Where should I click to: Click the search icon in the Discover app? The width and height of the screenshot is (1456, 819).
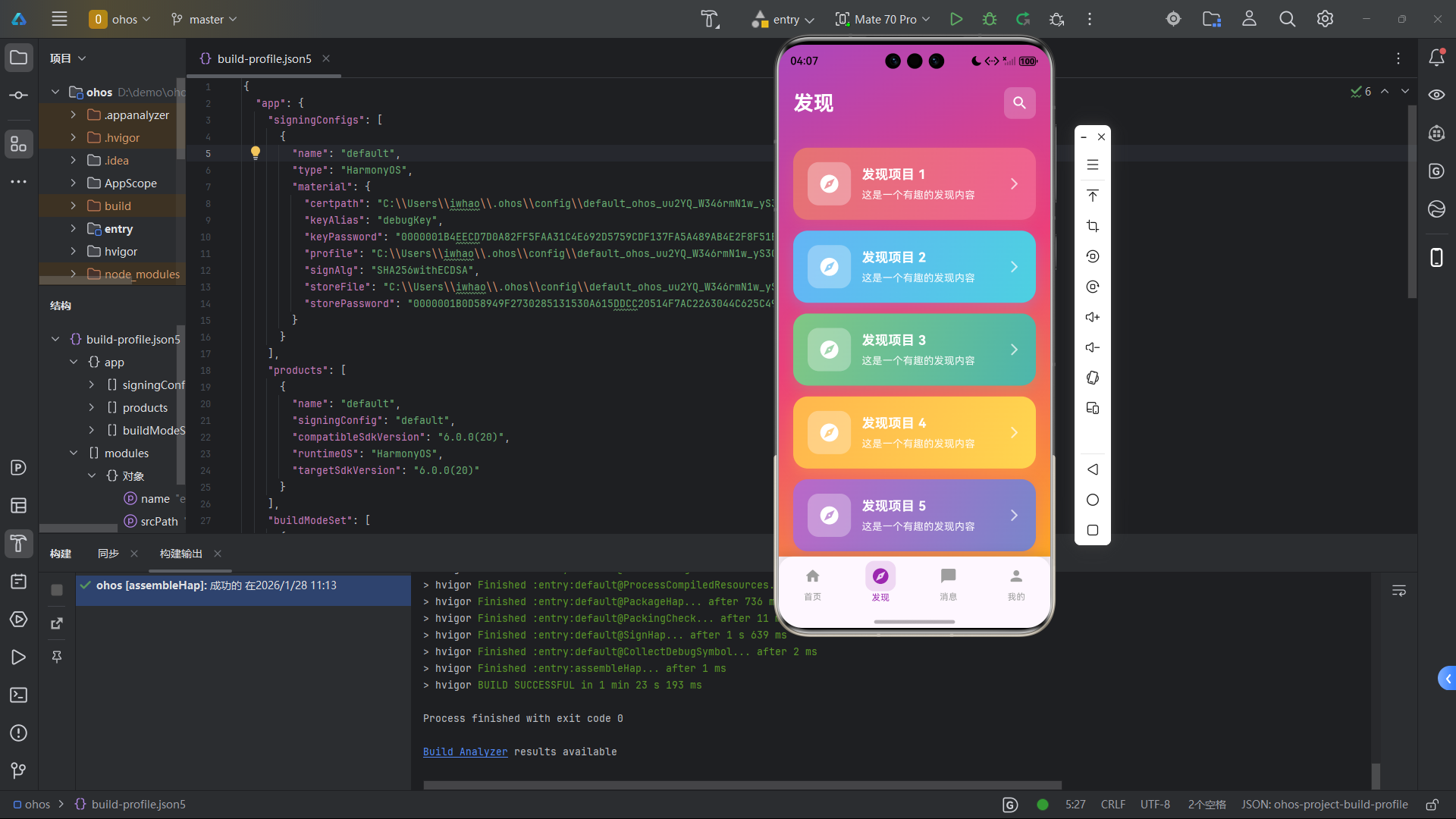(1019, 102)
